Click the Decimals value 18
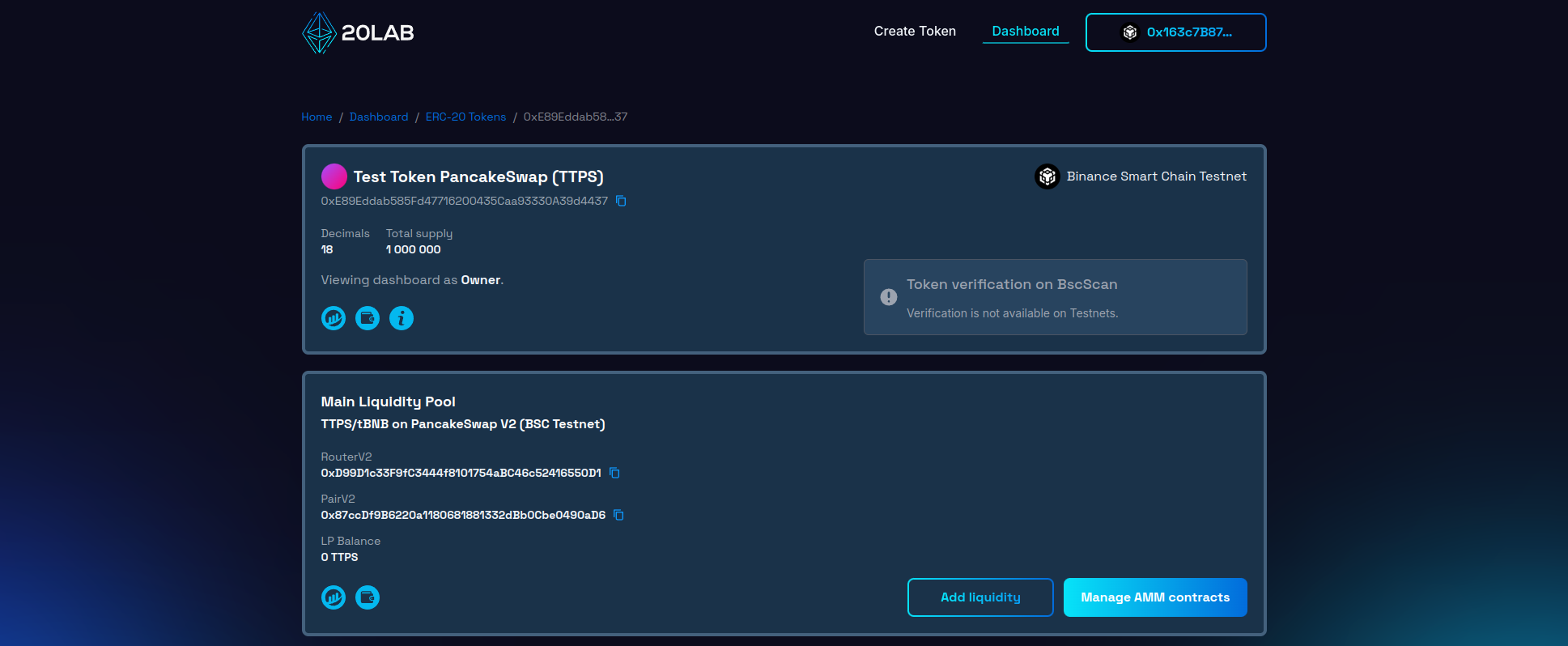The height and width of the screenshot is (646, 1568). pos(327,249)
